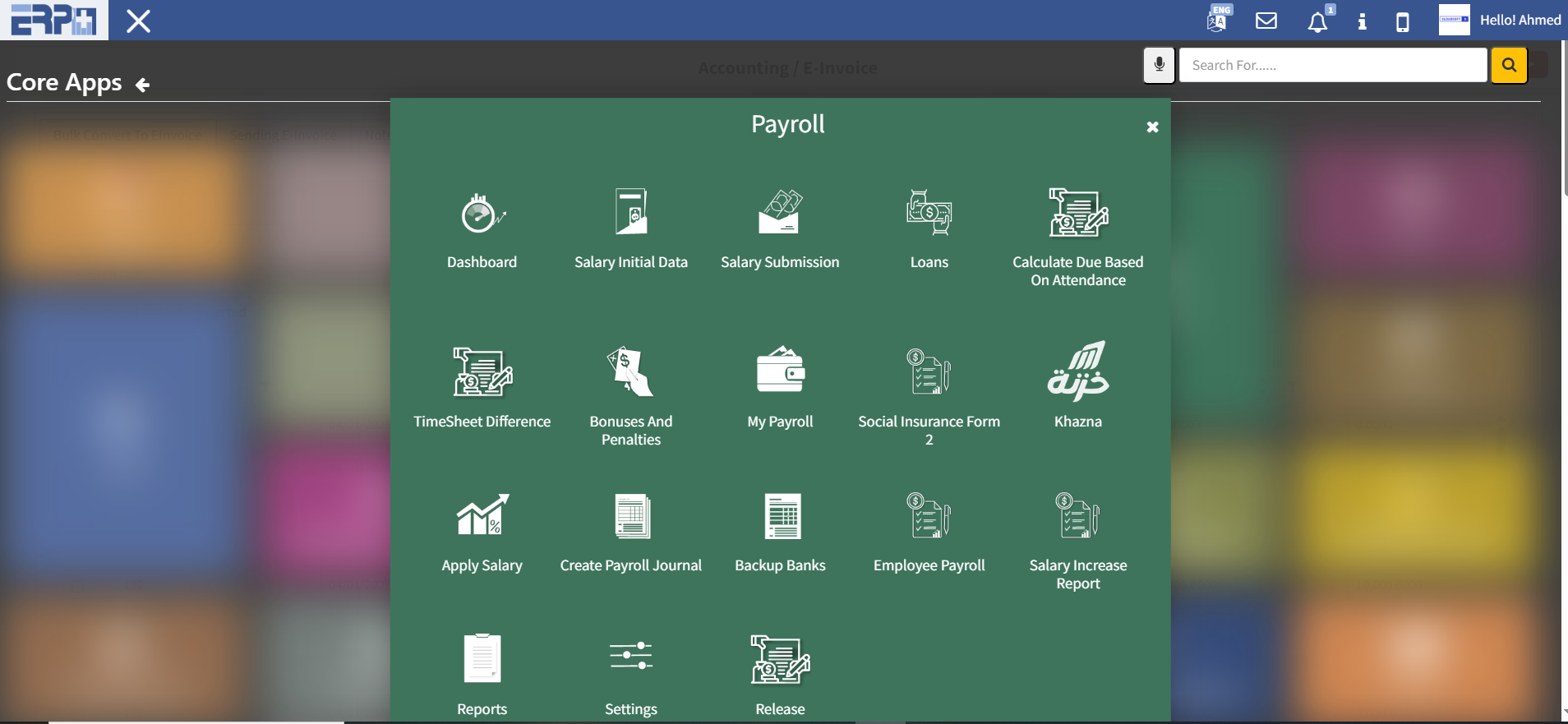Select Bonuses And Penalties
This screenshot has width=1568, height=724.
(630, 372)
